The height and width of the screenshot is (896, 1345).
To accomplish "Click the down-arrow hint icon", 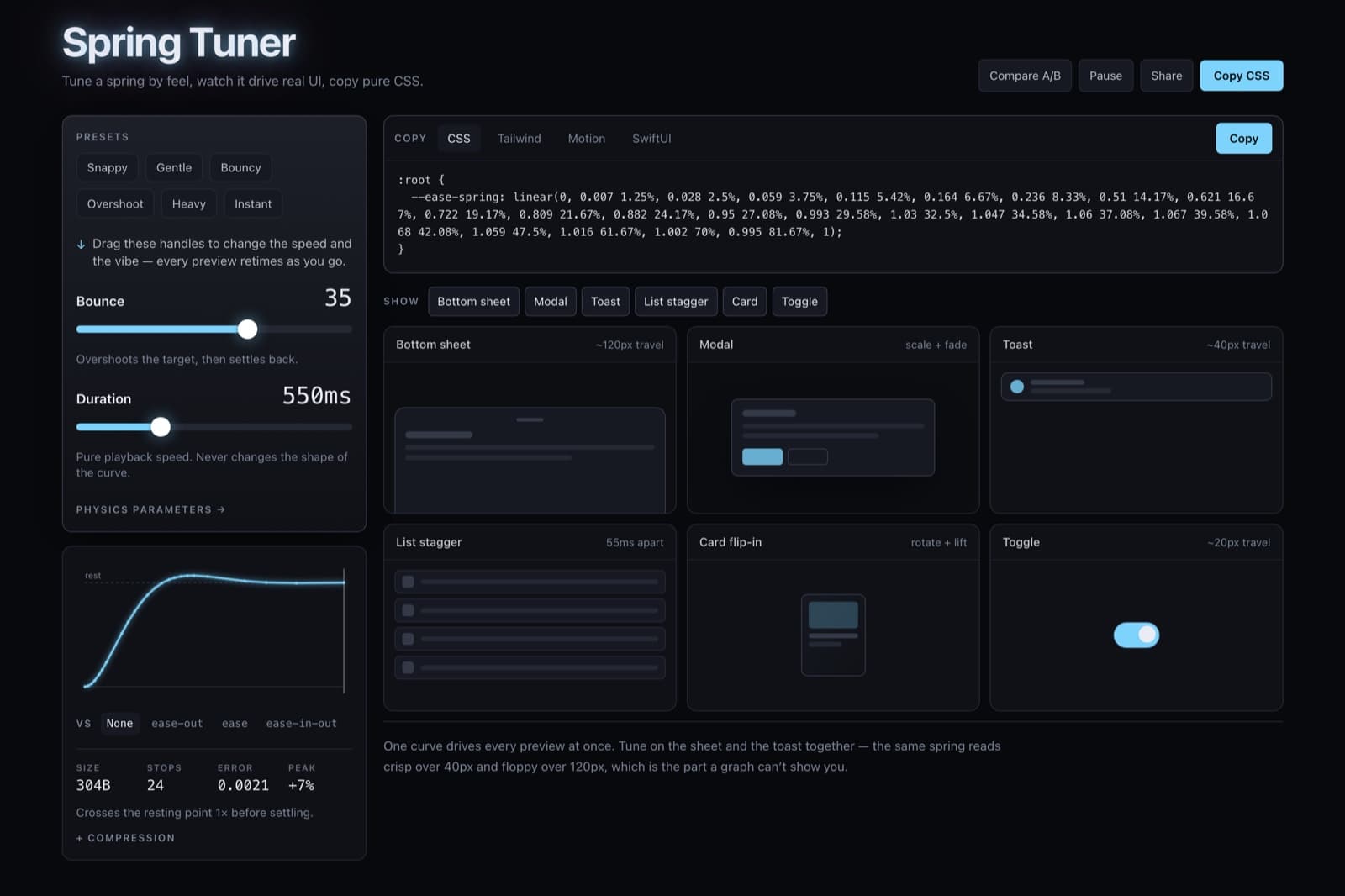I will (x=82, y=245).
